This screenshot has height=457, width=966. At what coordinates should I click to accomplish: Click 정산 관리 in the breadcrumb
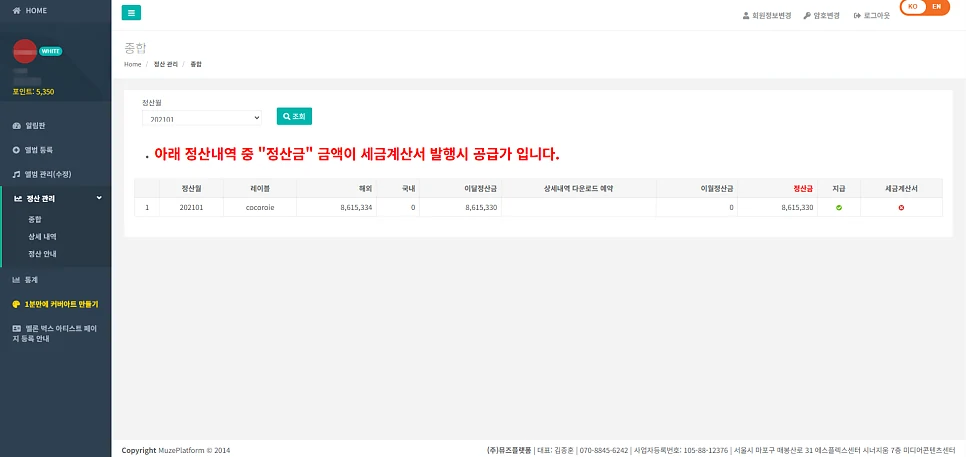pyautogui.click(x=166, y=64)
